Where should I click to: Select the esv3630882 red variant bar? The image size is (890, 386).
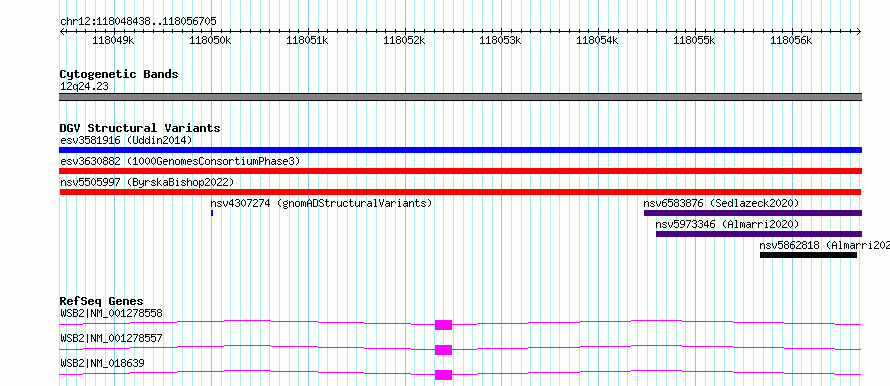tap(460, 171)
